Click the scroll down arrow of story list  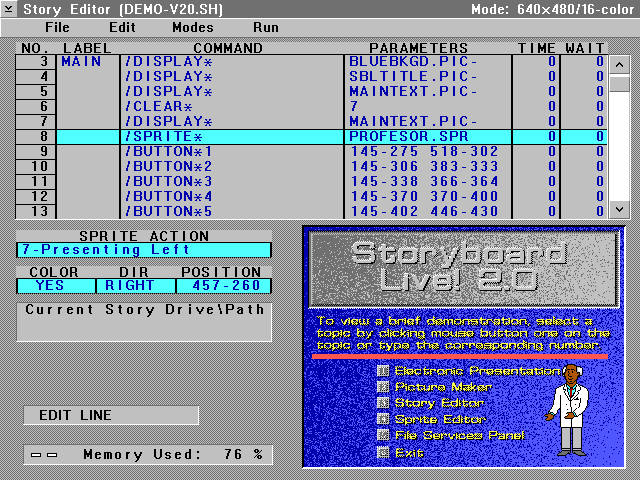619,209
